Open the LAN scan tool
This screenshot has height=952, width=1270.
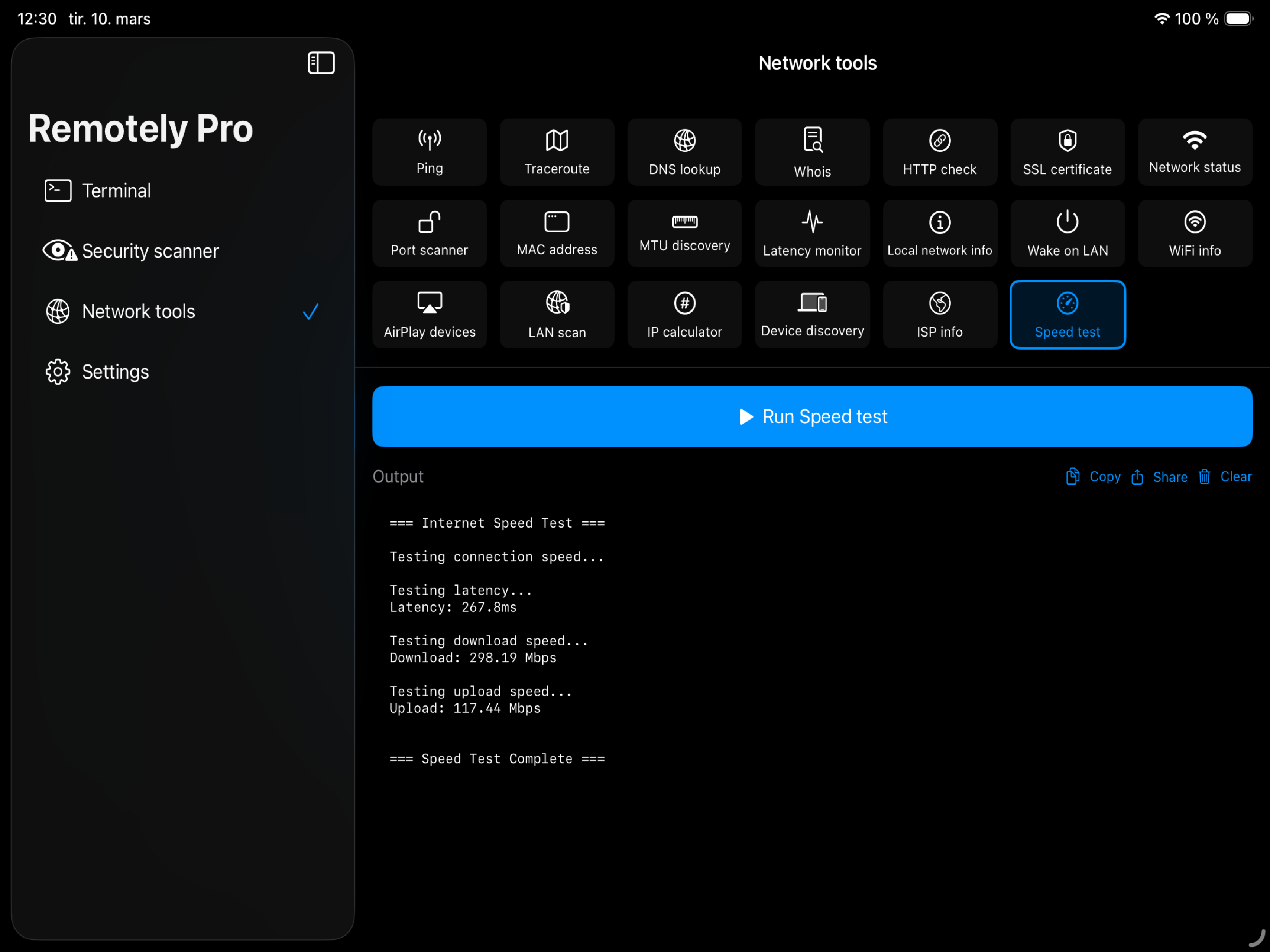[x=557, y=315]
